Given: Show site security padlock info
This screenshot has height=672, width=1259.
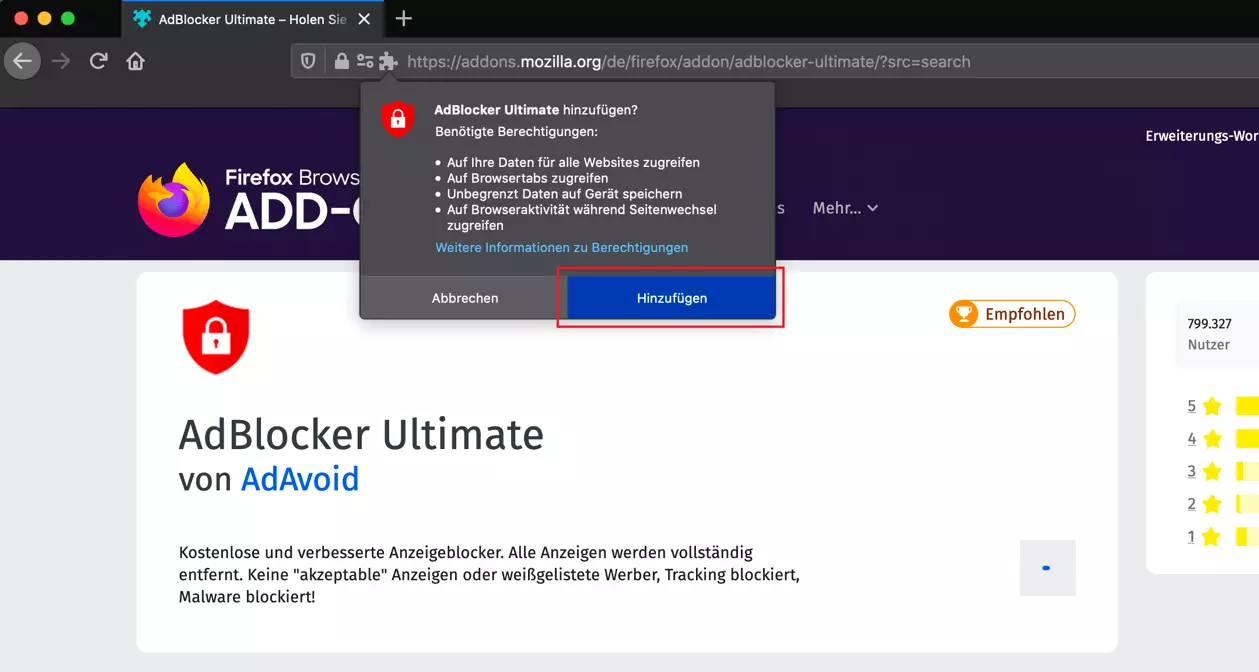Looking at the screenshot, I should pos(341,61).
